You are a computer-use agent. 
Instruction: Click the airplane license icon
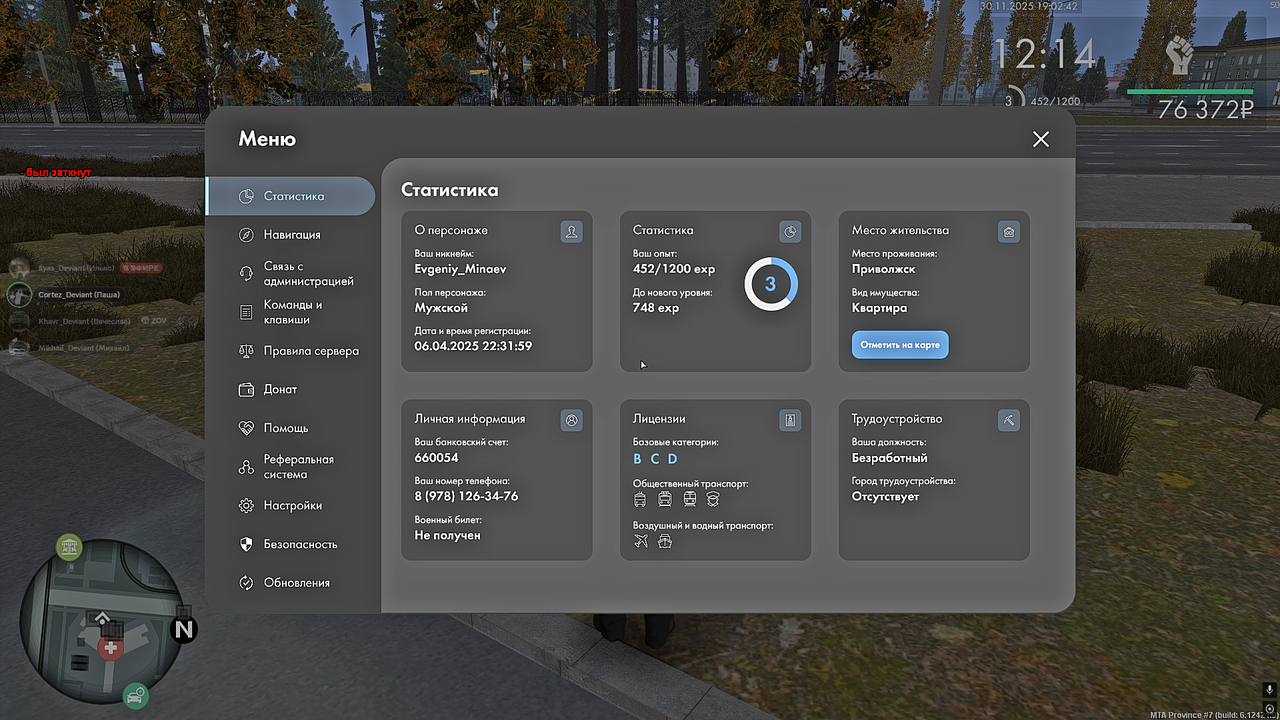[641, 541]
